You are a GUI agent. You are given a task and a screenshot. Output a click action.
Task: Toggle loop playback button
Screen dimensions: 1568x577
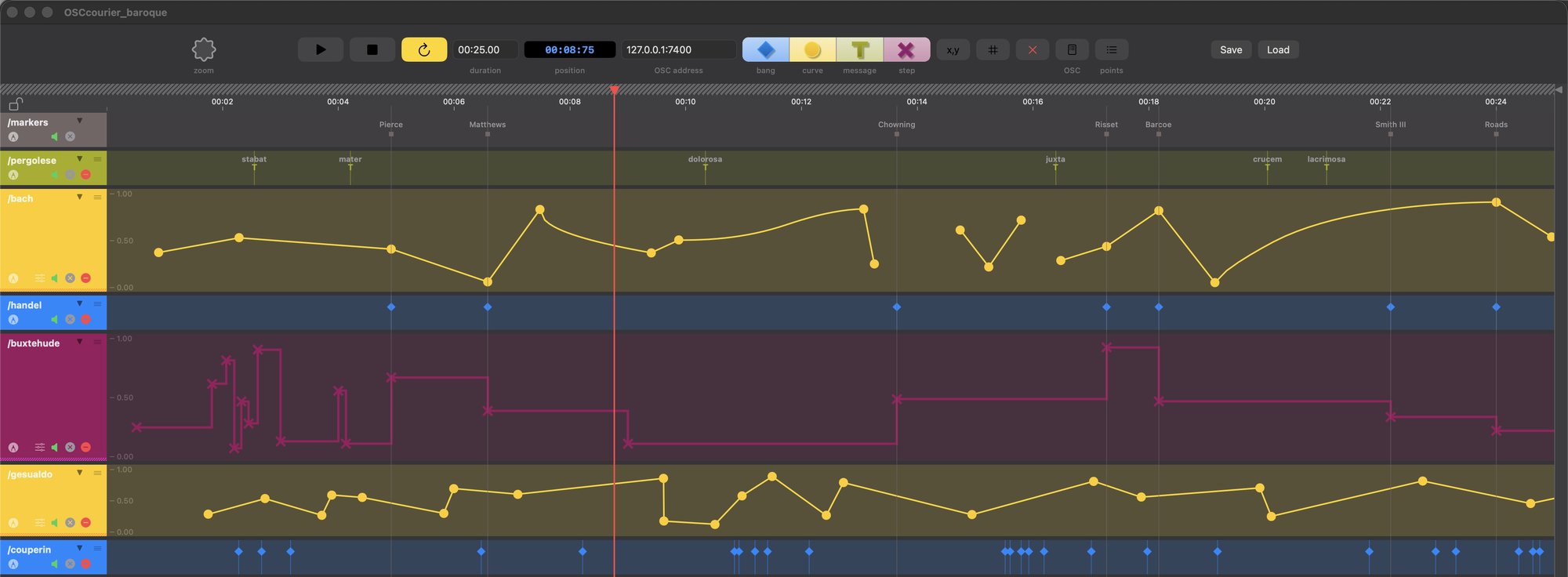(424, 49)
